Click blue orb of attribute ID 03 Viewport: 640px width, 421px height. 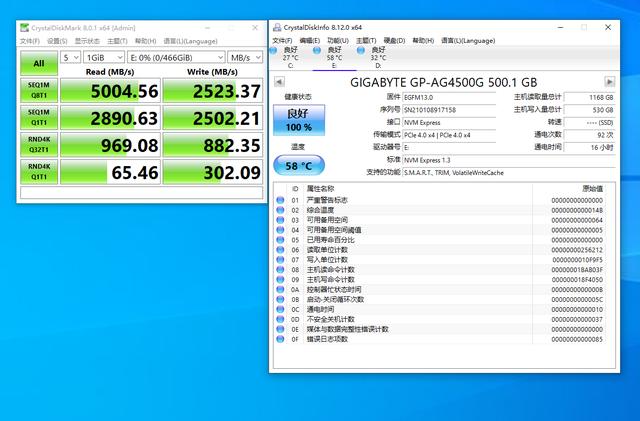[280, 220]
